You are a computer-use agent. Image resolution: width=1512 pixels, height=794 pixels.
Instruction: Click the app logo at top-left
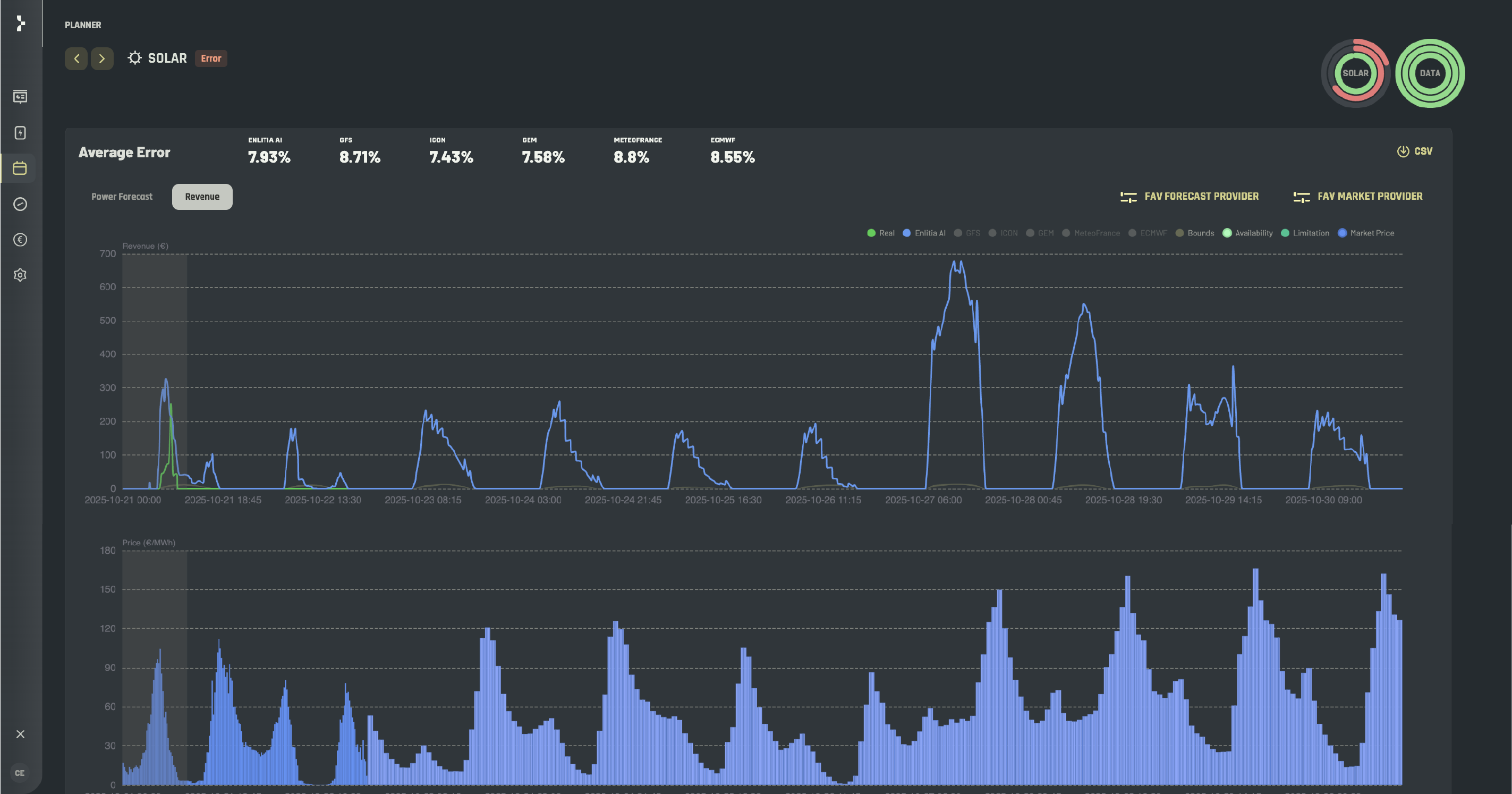coord(21,23)
